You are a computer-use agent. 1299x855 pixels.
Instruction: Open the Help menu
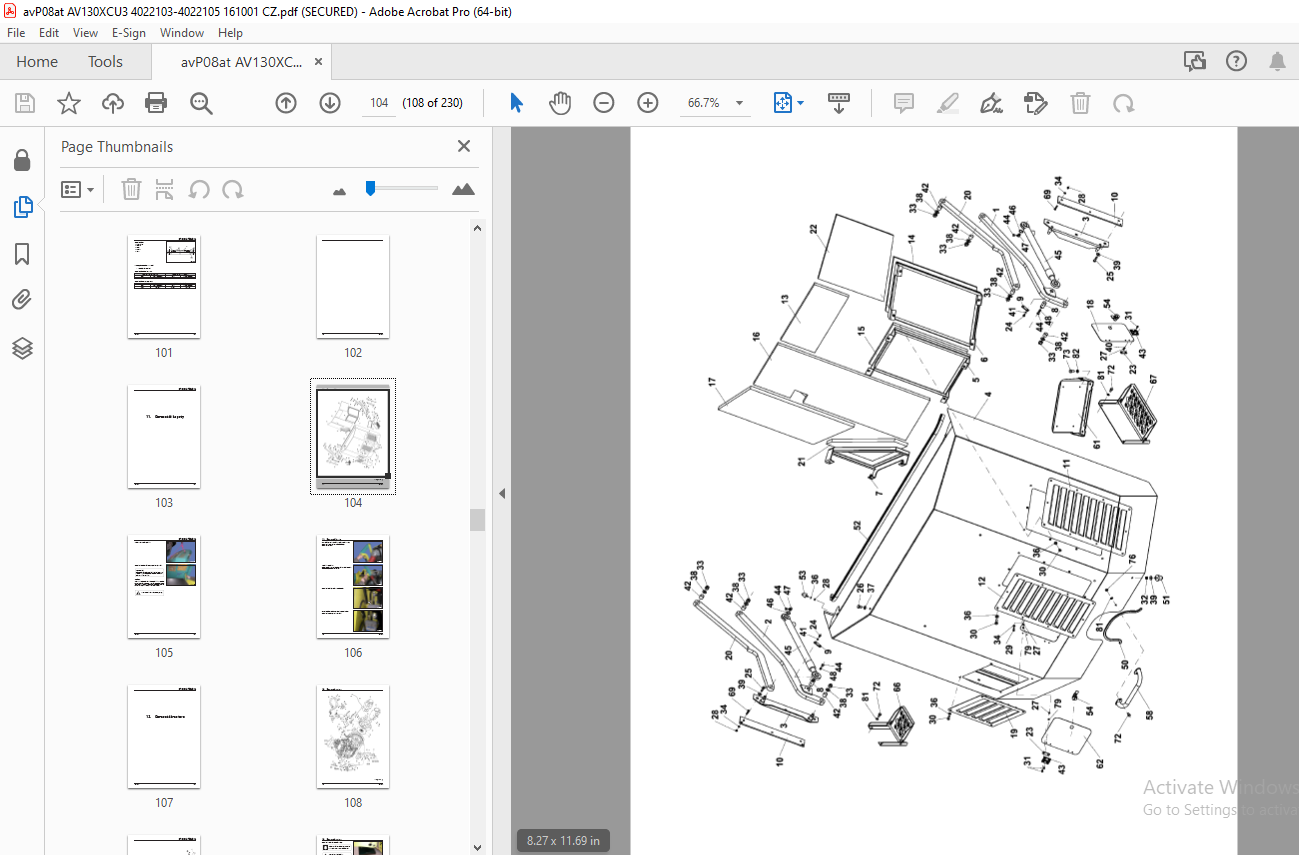(230, 33)
